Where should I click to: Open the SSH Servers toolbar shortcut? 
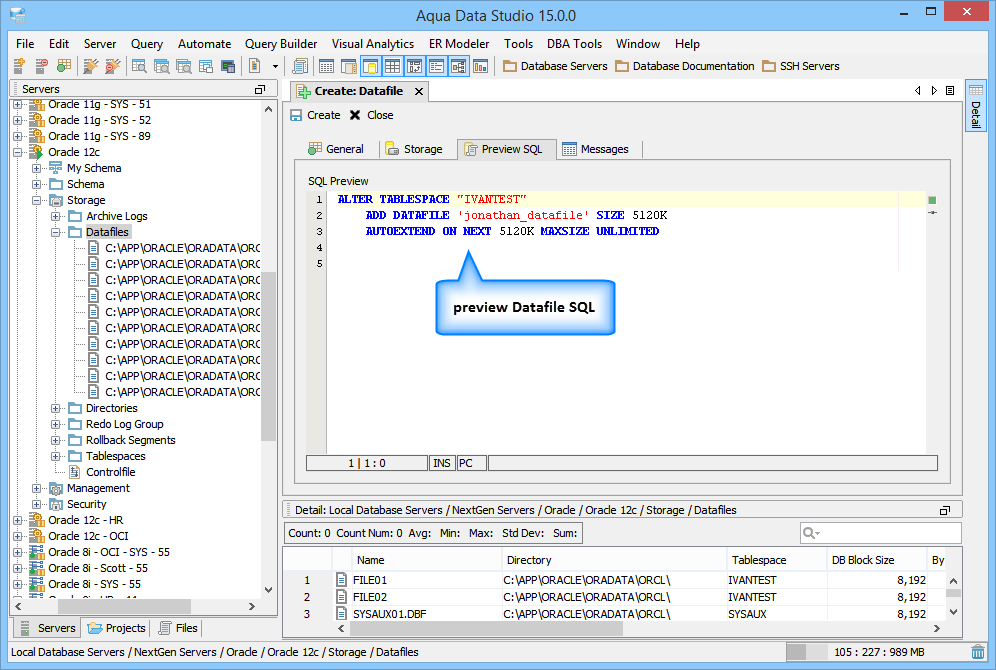tap(800, 66)
